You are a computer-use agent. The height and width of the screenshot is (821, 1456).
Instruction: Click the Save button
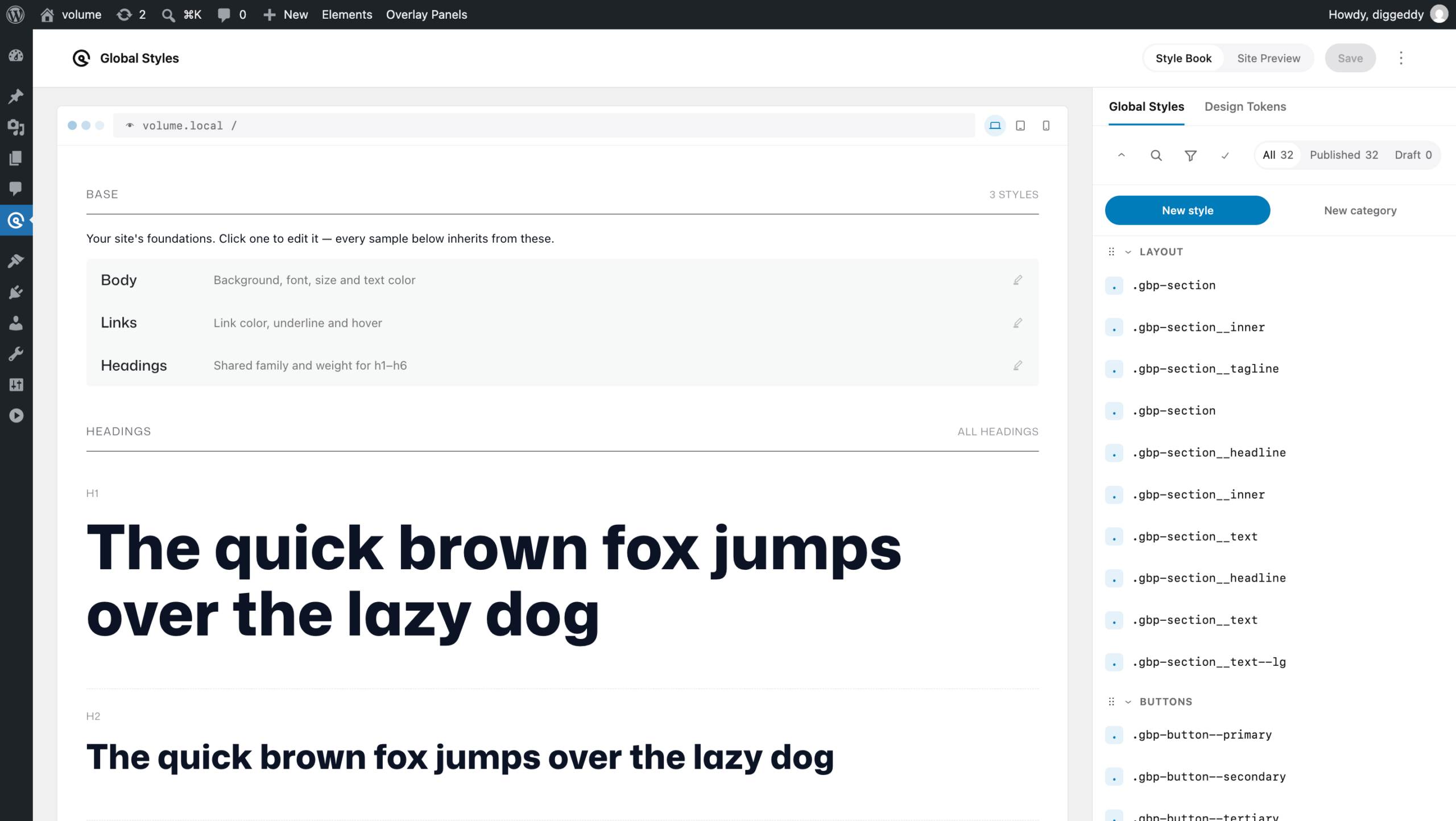coord(1350,58)
